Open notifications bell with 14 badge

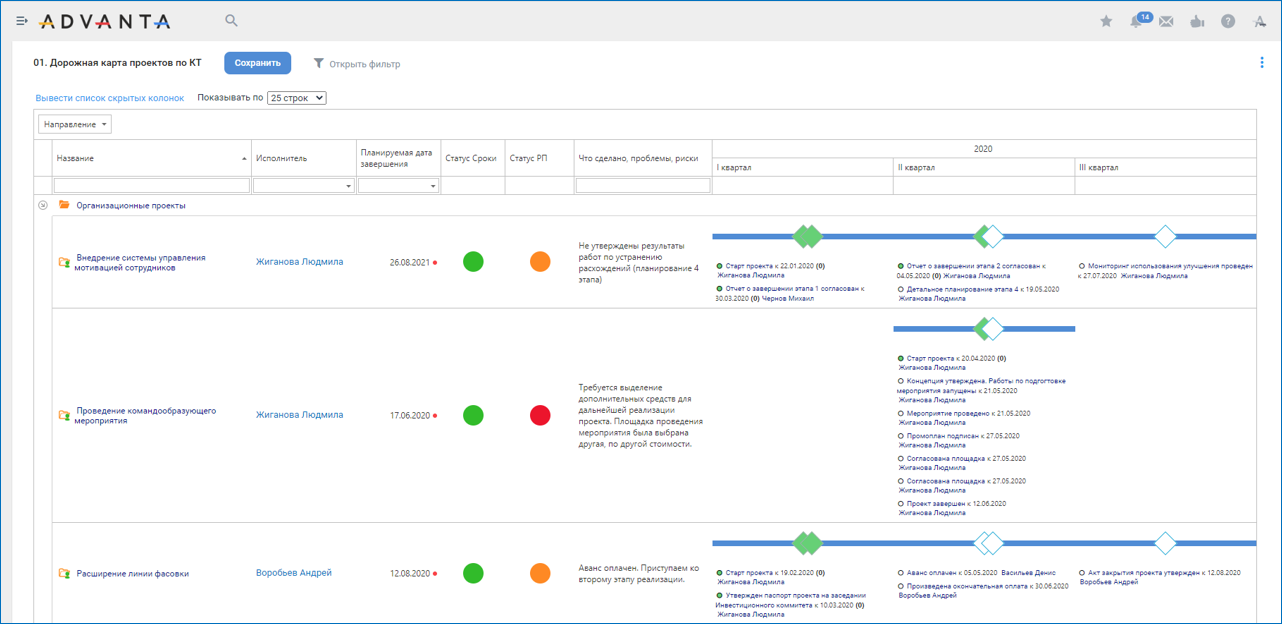point(1137,22)
